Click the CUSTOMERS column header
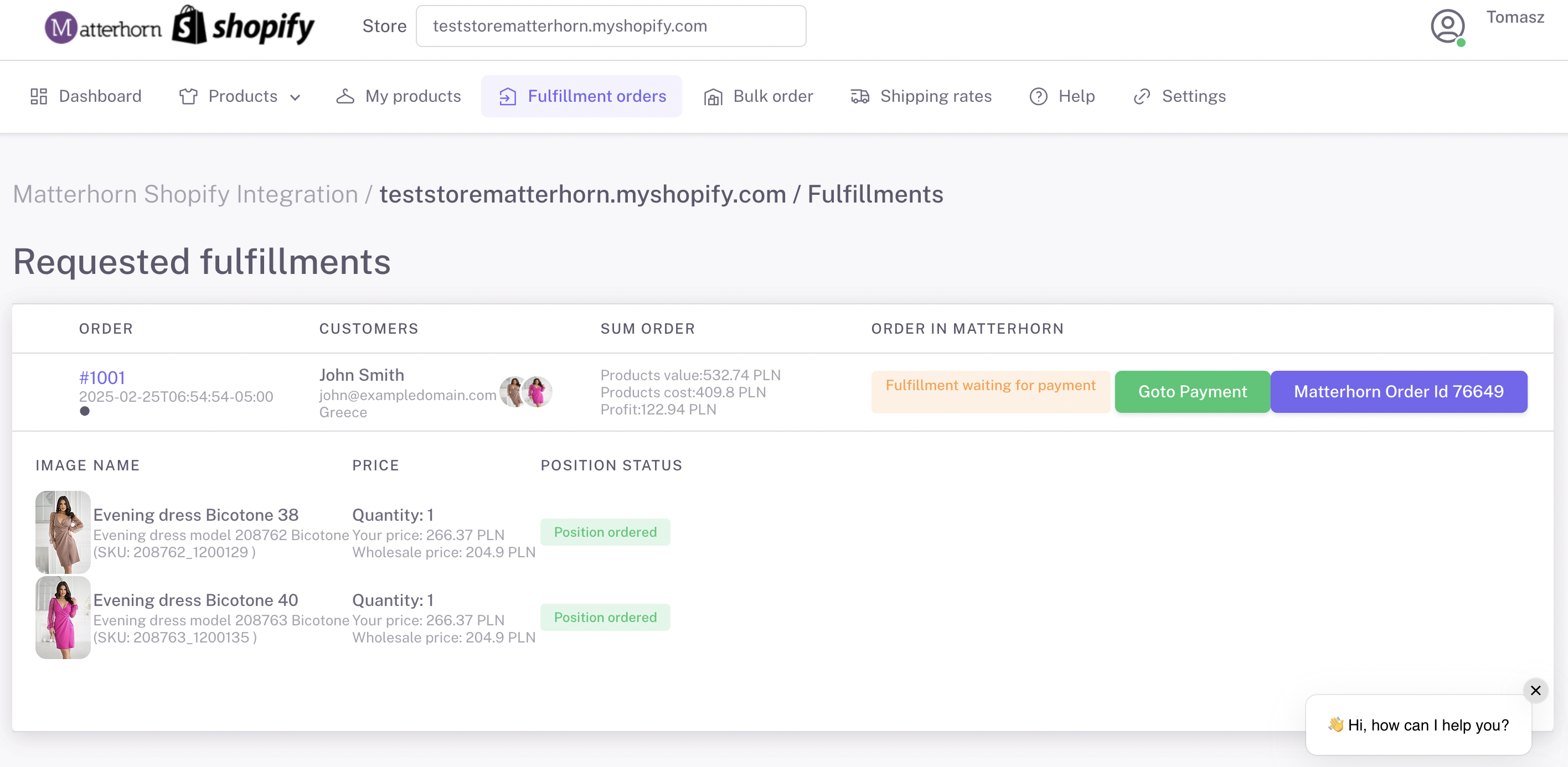 369,329
